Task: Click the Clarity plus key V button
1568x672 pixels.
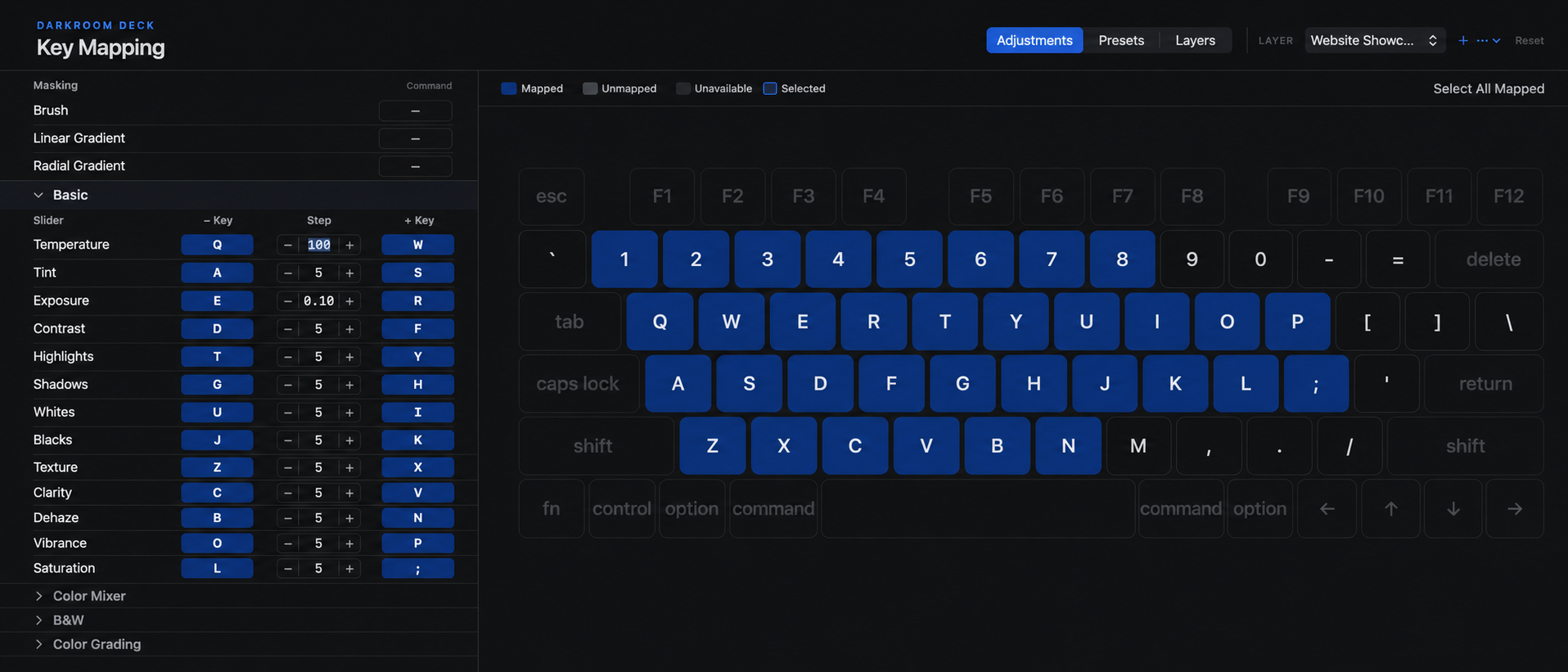Action: coord(417,493)
